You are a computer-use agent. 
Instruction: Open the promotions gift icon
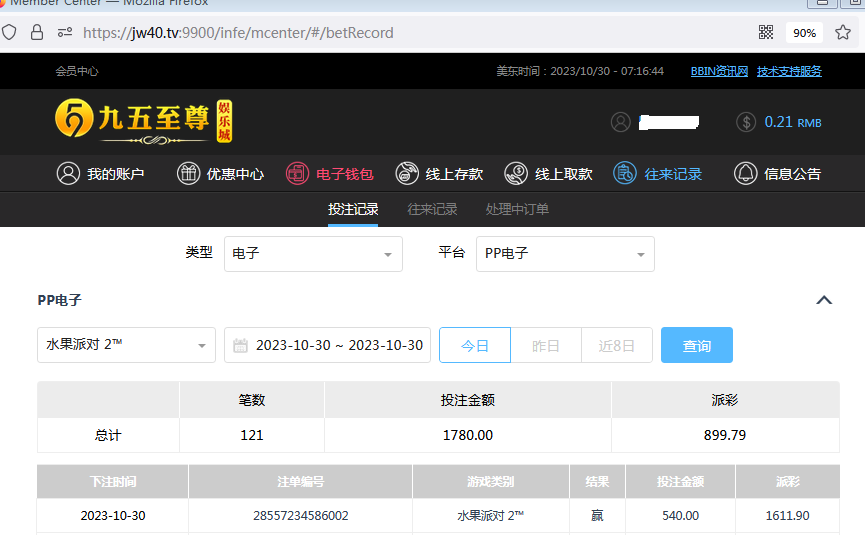[188, 173]
